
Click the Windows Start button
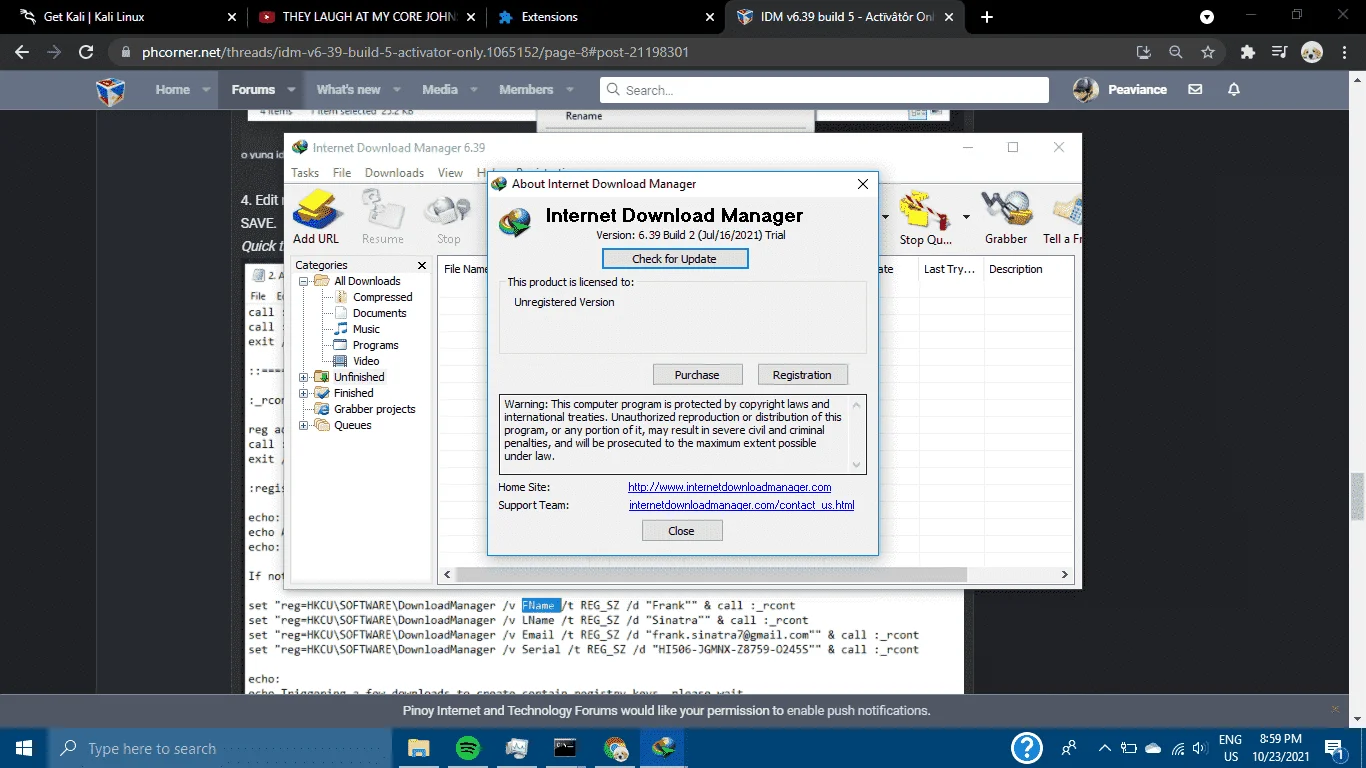[x=24, y=747]
